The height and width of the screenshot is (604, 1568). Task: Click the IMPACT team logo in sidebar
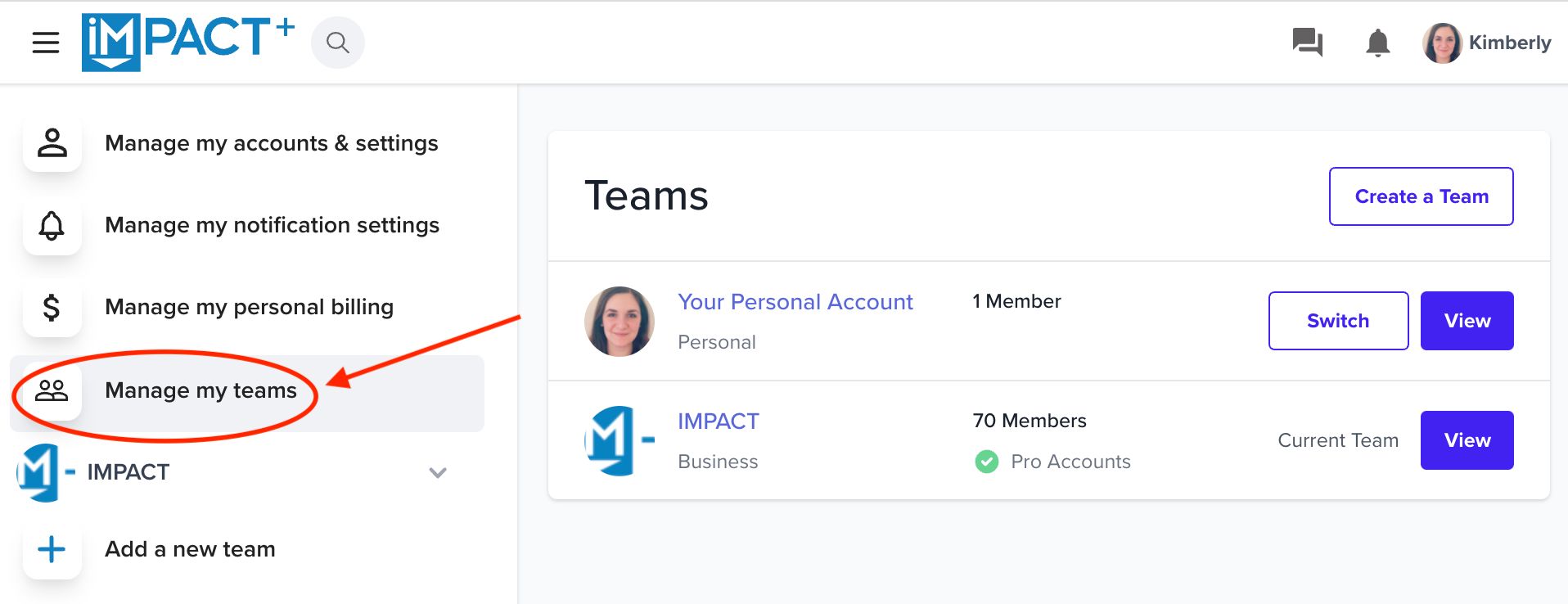point(46,473)
